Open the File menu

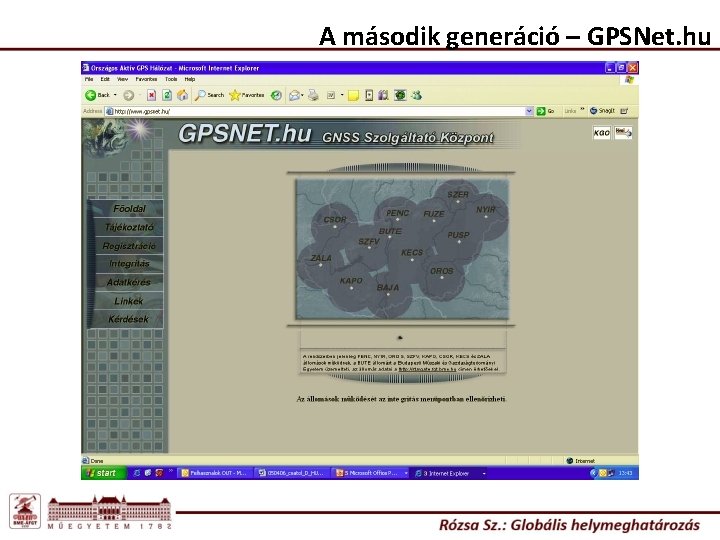coord(89,79)
